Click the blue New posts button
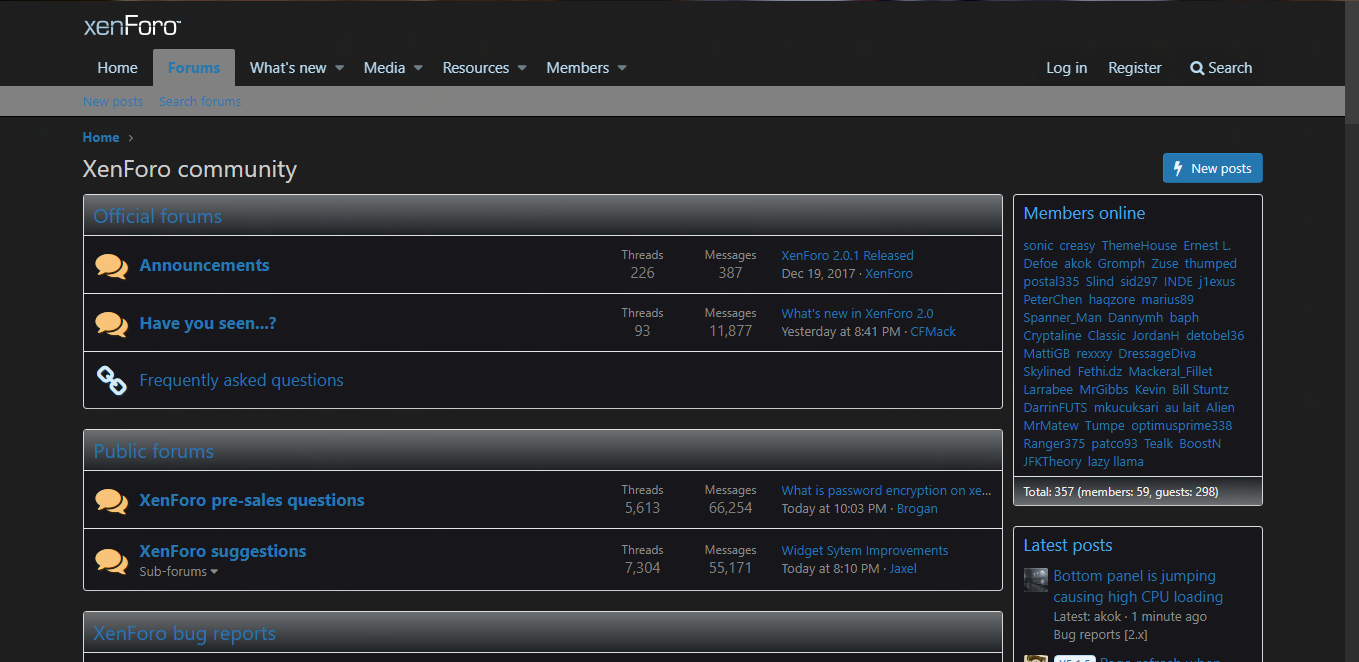Viewport: 1359px width, 662px height. tap(1212, 168)
